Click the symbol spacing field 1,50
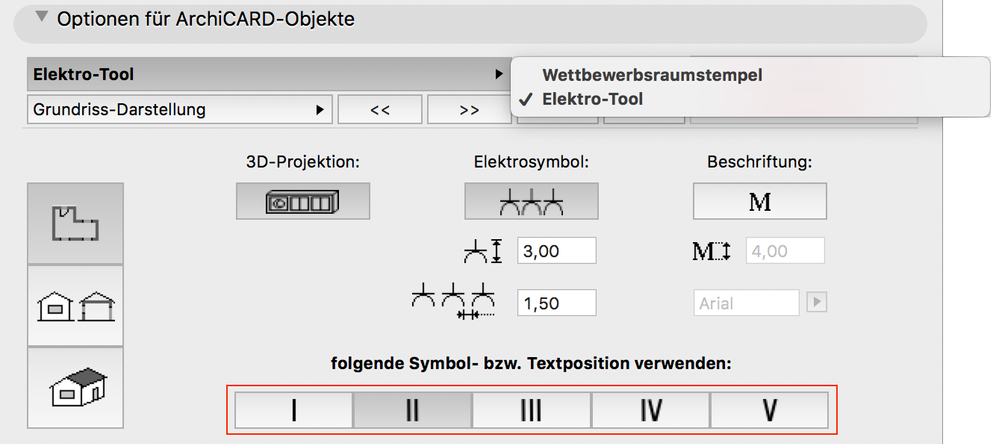The width and height of the screenshot is (999, 444). [557, 303]
